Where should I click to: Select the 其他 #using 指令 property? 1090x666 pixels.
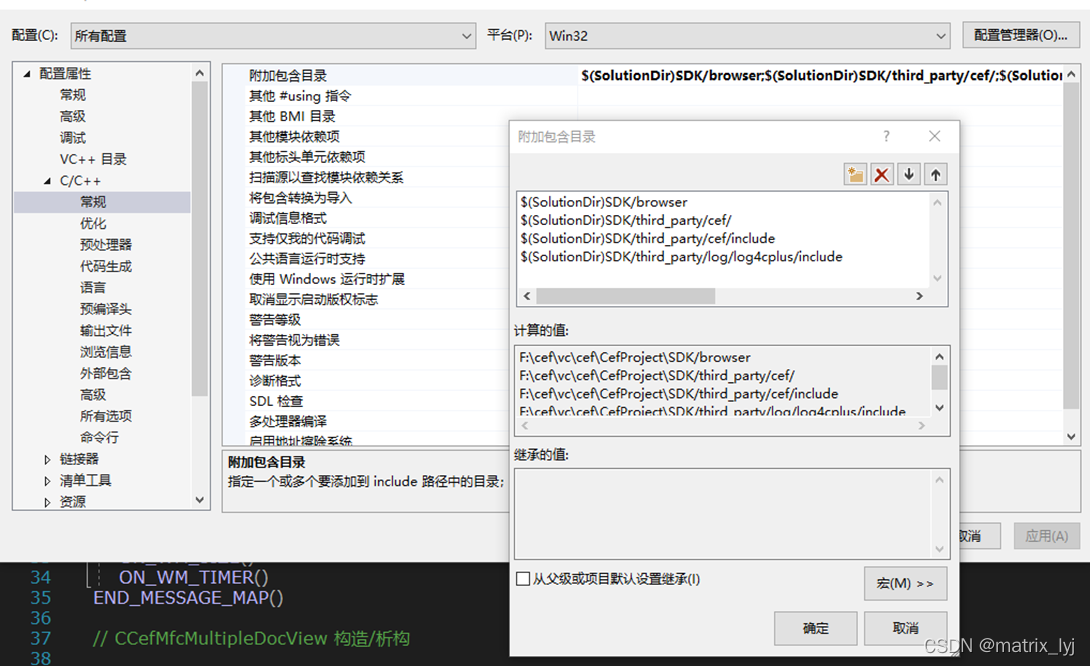(300, 96)
